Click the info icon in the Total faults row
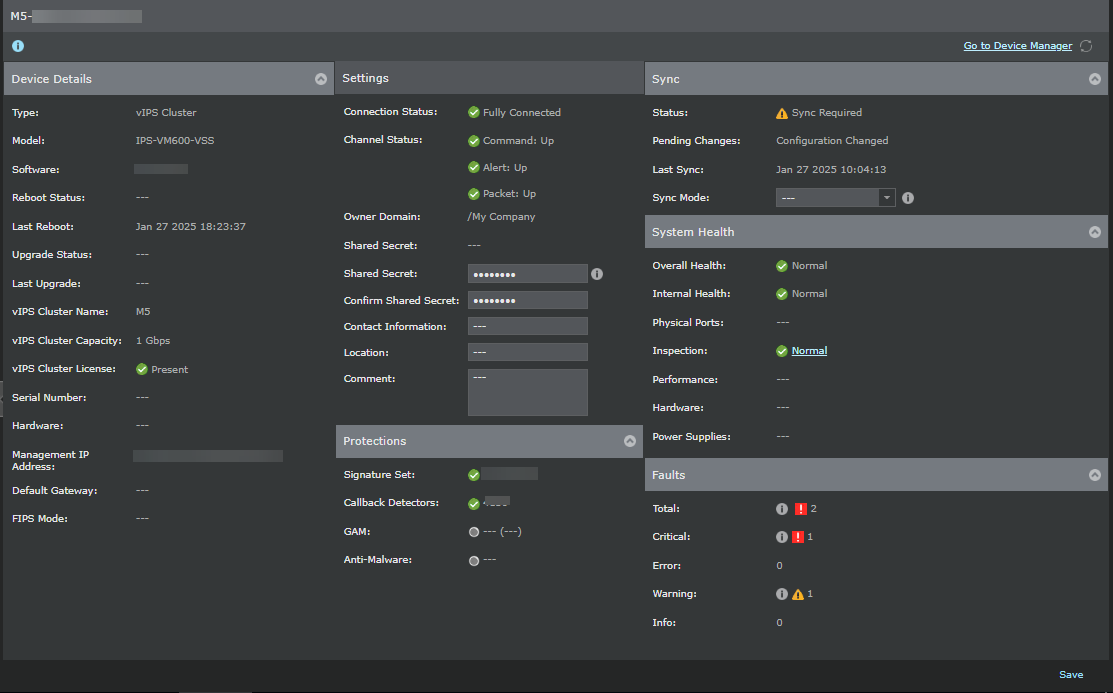 click(x=782, y=509)
